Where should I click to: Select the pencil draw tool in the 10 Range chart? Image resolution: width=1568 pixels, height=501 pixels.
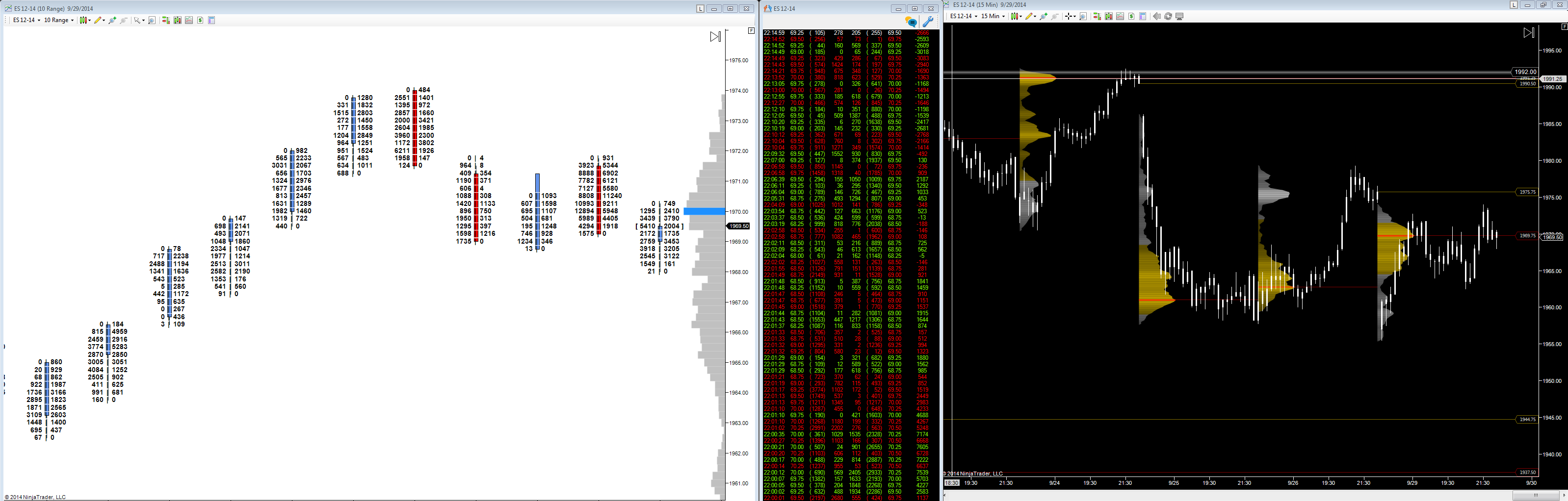point(98,20)
